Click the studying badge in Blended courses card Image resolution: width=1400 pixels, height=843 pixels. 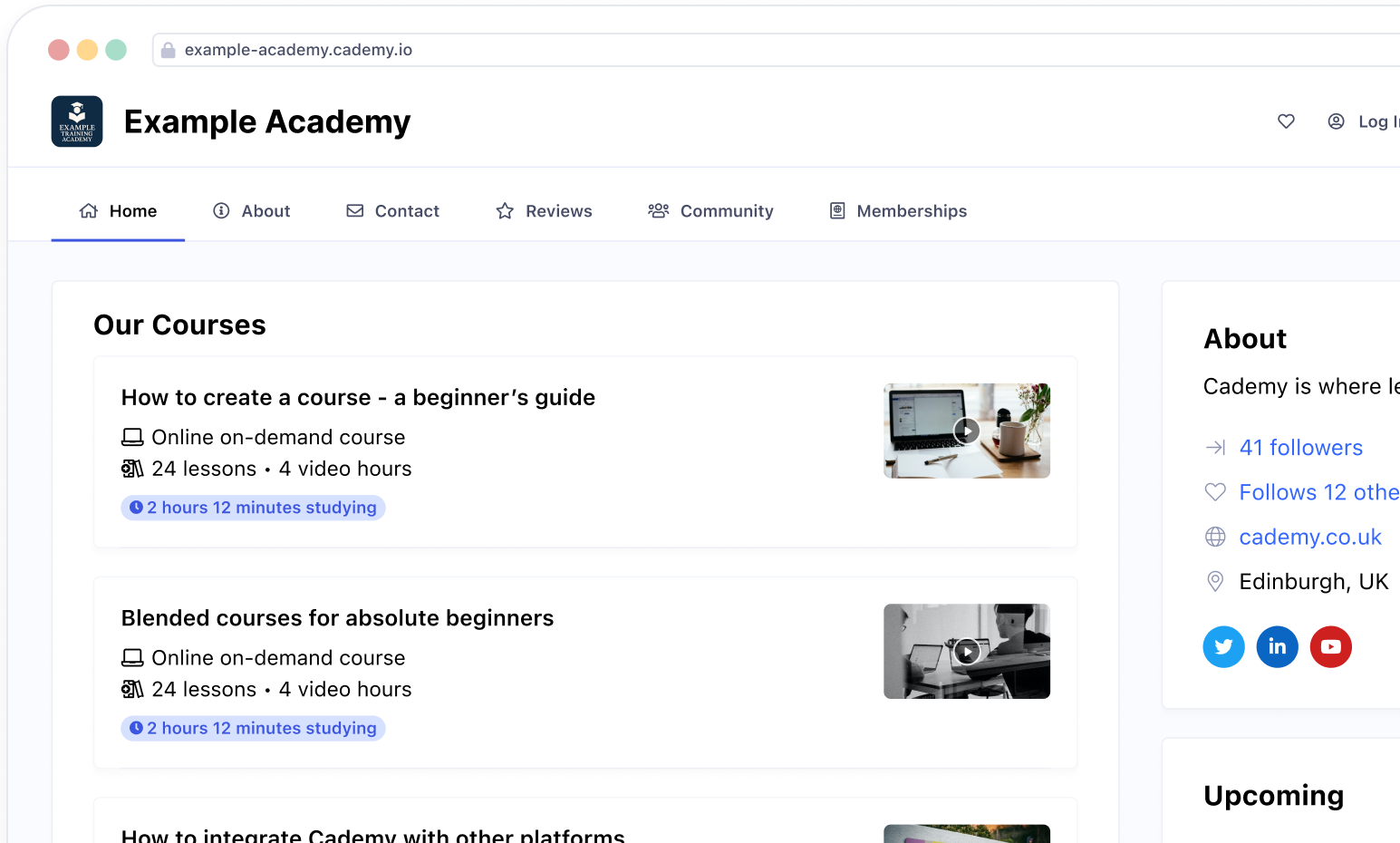point(253,728)
